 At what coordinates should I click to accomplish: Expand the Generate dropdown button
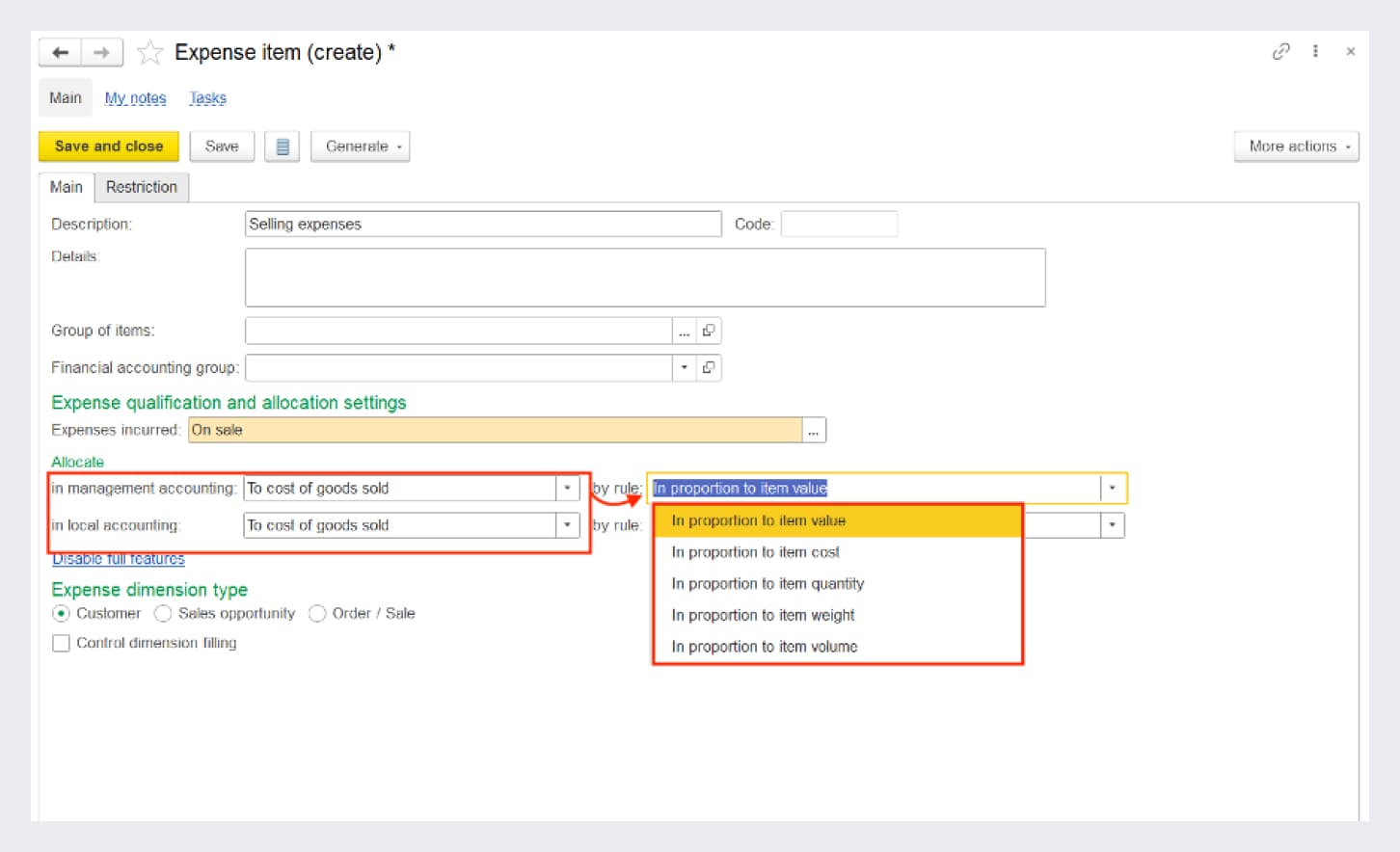(x=360, y=146)
